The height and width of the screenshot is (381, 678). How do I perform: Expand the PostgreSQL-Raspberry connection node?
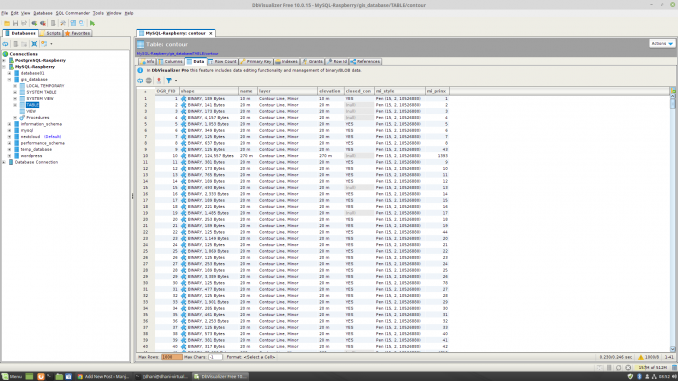tap(4, 61)
